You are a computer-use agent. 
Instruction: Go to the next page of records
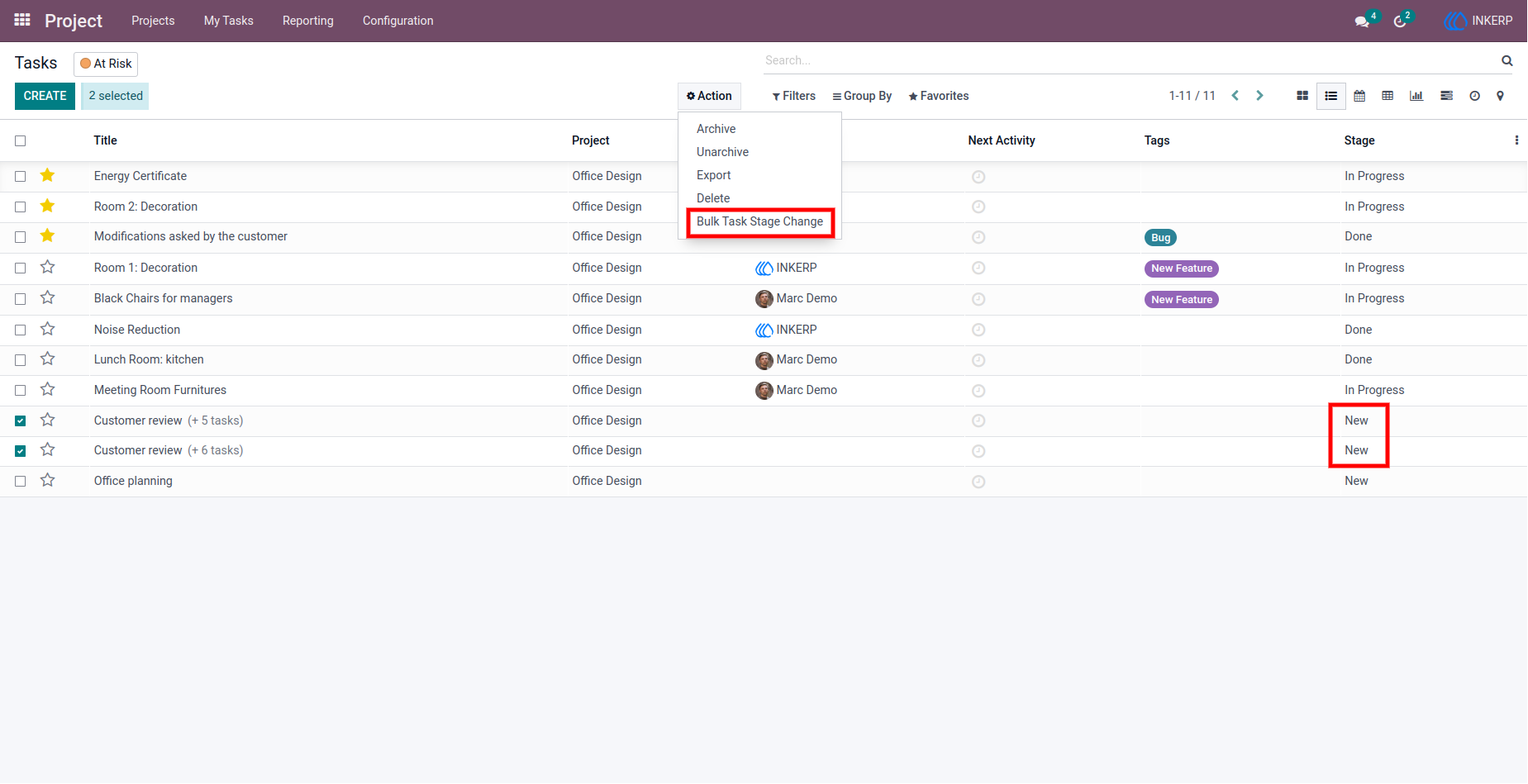pos(1259,96)
